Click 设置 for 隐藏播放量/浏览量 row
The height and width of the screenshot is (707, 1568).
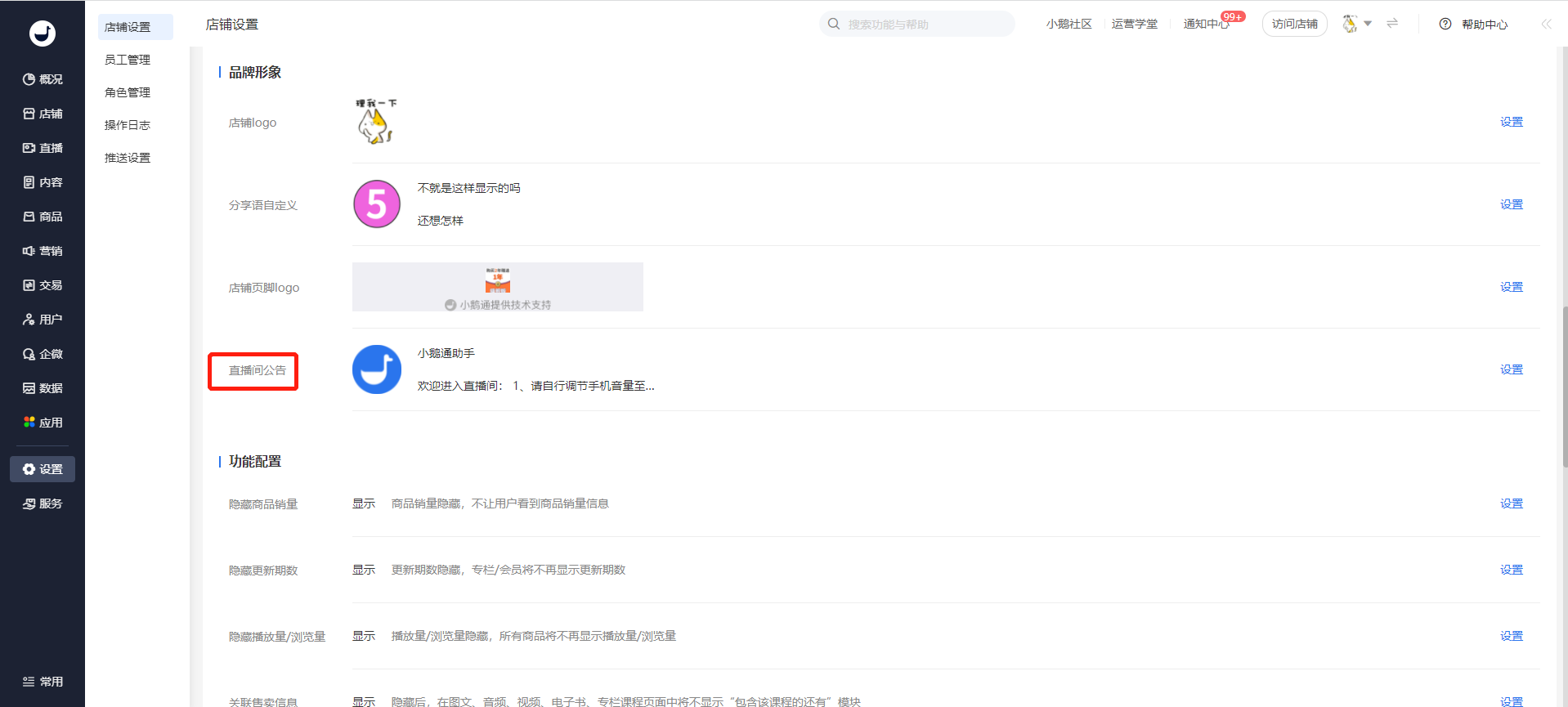(x=1512, y=636)
